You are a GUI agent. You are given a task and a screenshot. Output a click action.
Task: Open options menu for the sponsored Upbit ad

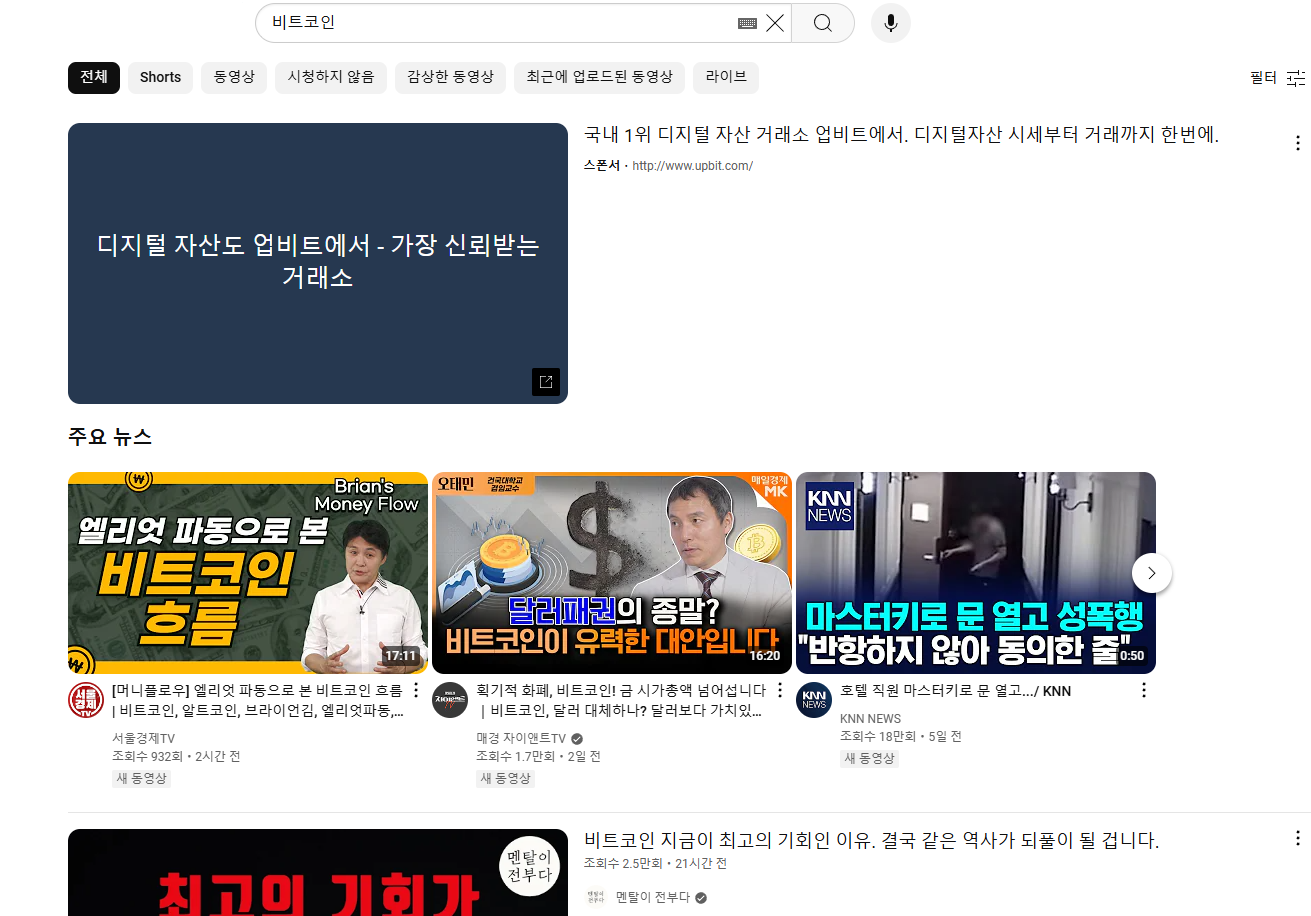pos(1297,142)
